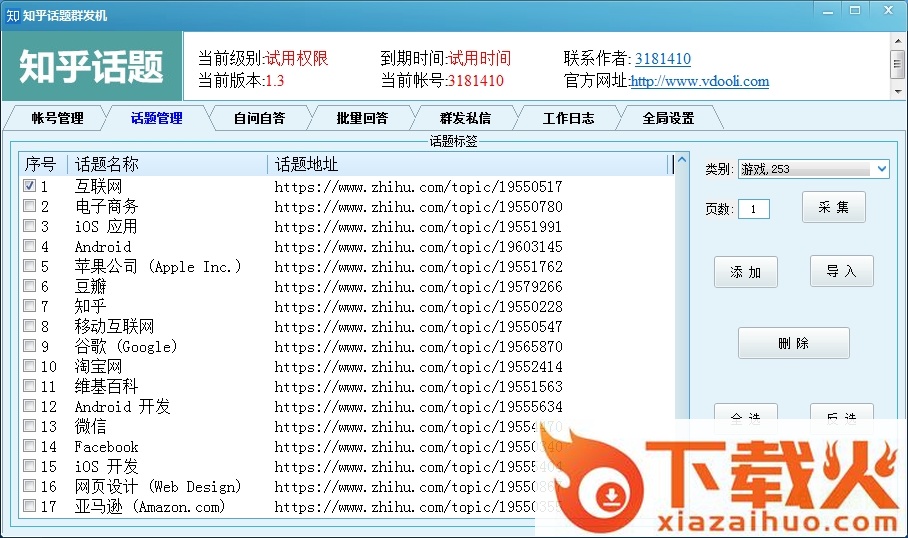Switch to the 帐号管理 tab
The height and width of the screenshot is (538, 908).
tap(57, 118)
